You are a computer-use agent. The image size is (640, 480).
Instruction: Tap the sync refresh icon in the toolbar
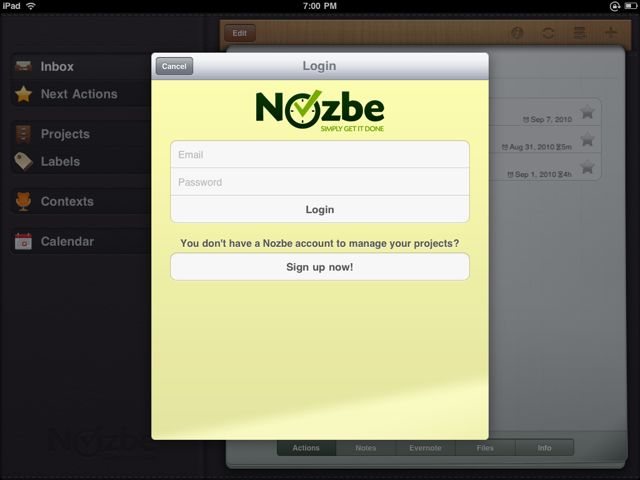pyautogui.click(x=548, y=33)
